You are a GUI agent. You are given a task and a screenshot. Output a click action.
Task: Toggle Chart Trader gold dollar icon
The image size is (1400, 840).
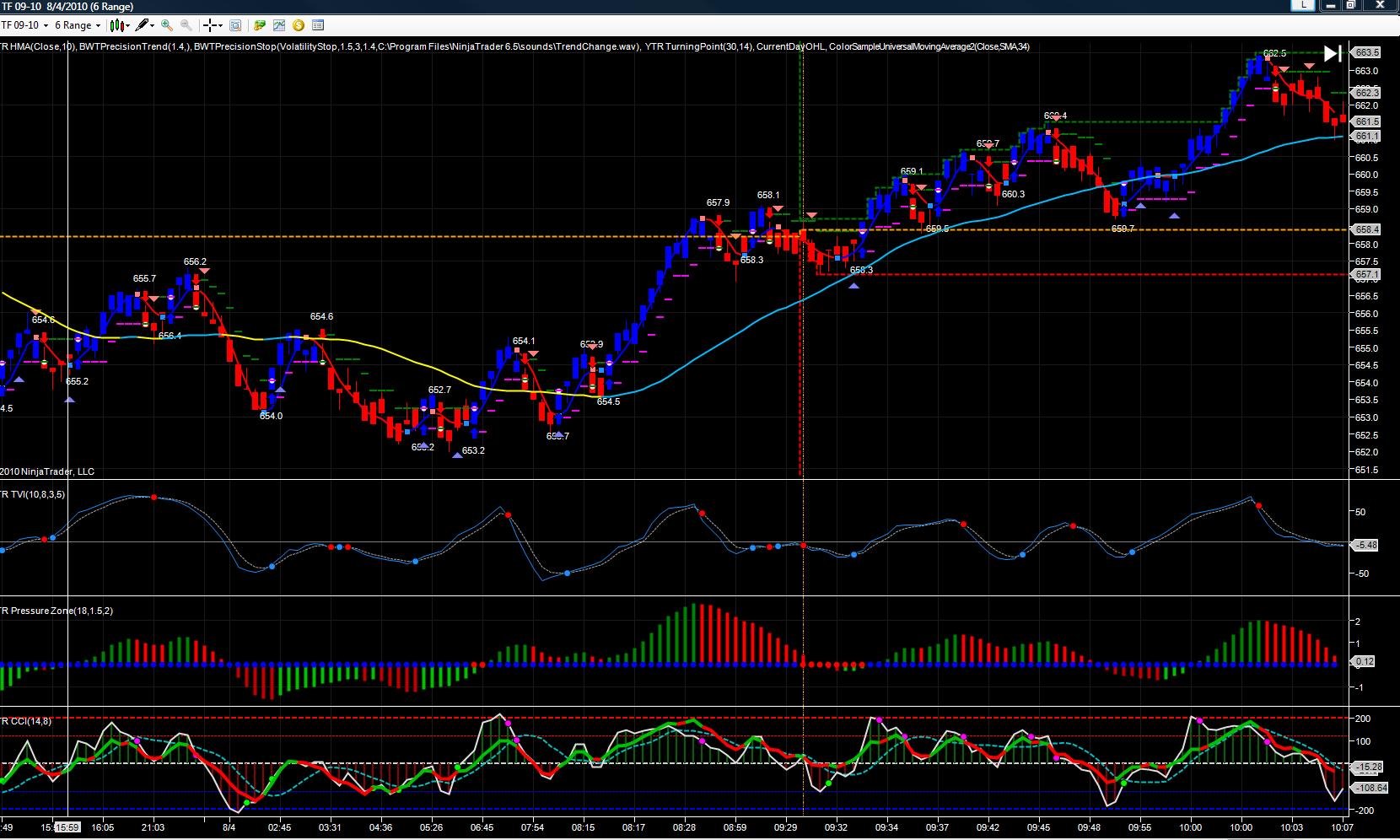tap(299, 25)
